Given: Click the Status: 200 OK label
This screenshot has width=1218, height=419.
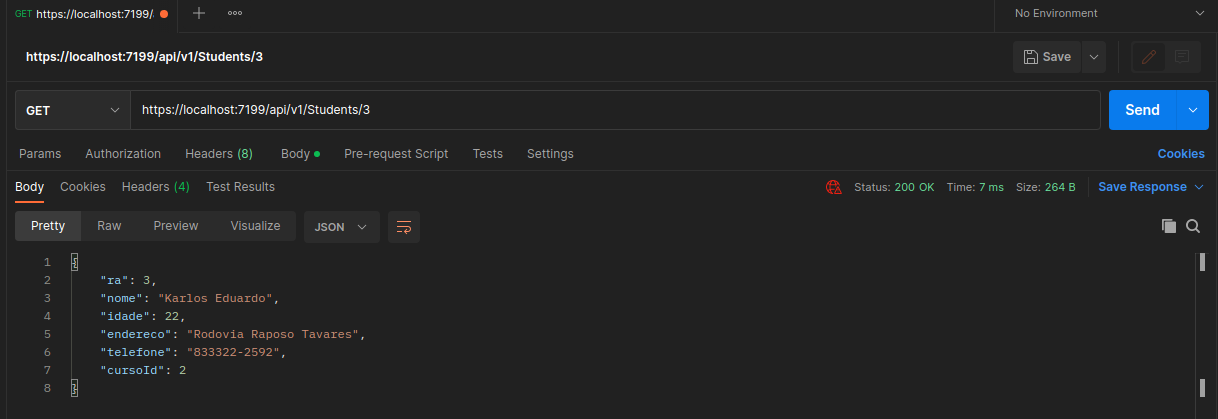Looking at the screenshot, I should (x=894, y=187).
